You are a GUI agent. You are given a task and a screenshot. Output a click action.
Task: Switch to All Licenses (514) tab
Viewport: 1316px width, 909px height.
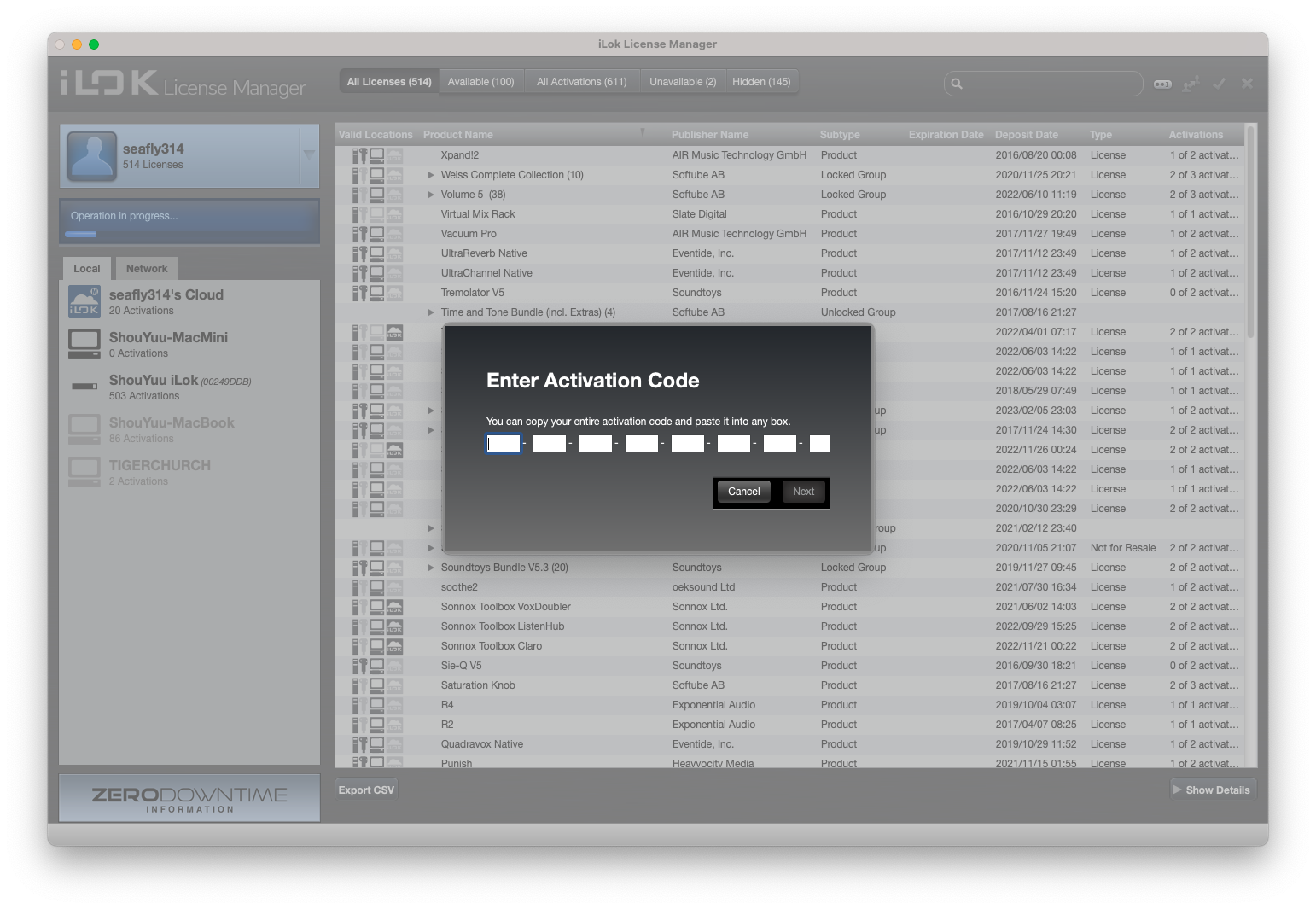(389, 82)
